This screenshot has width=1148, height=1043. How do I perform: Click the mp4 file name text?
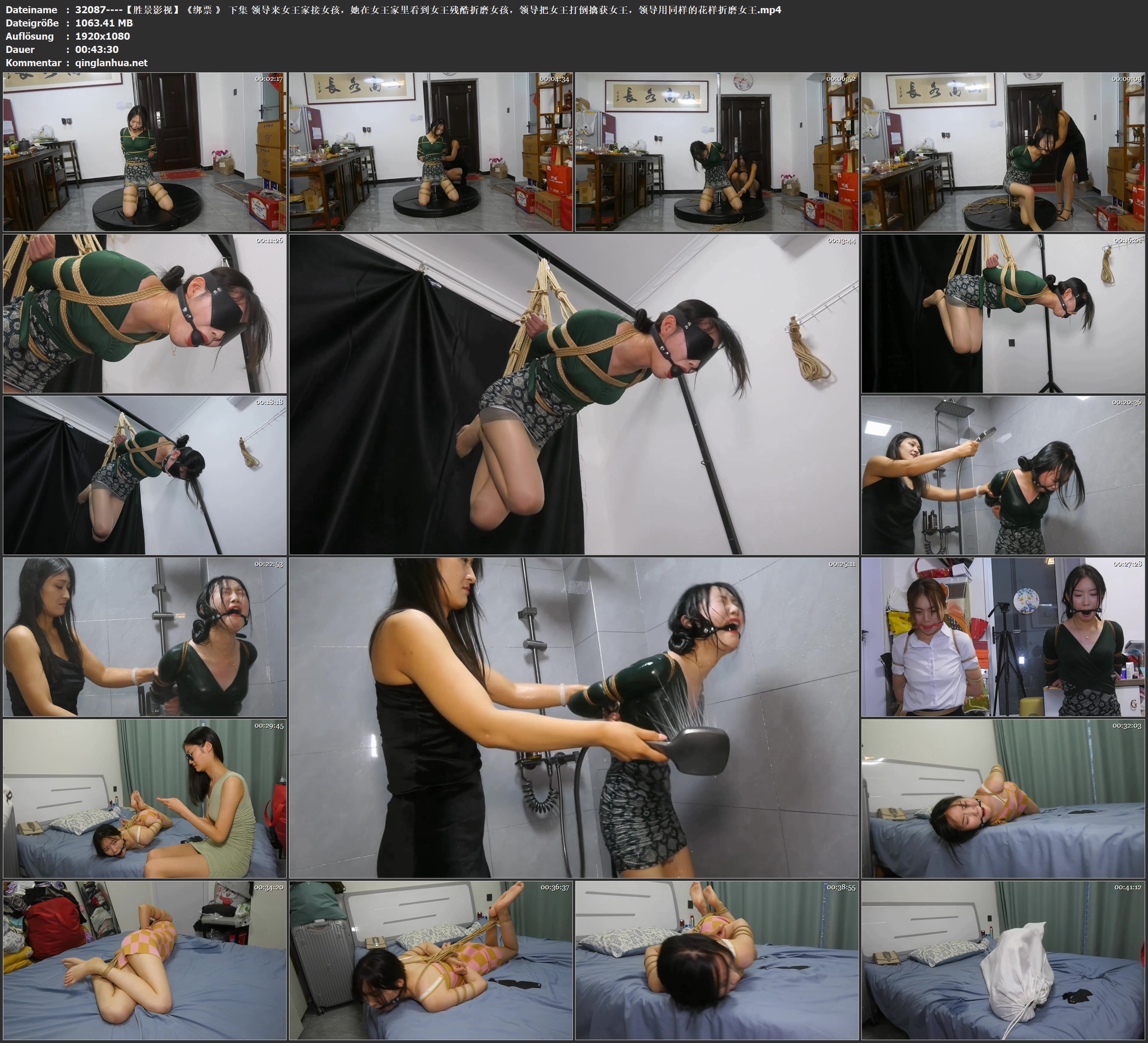coord(427,9)
